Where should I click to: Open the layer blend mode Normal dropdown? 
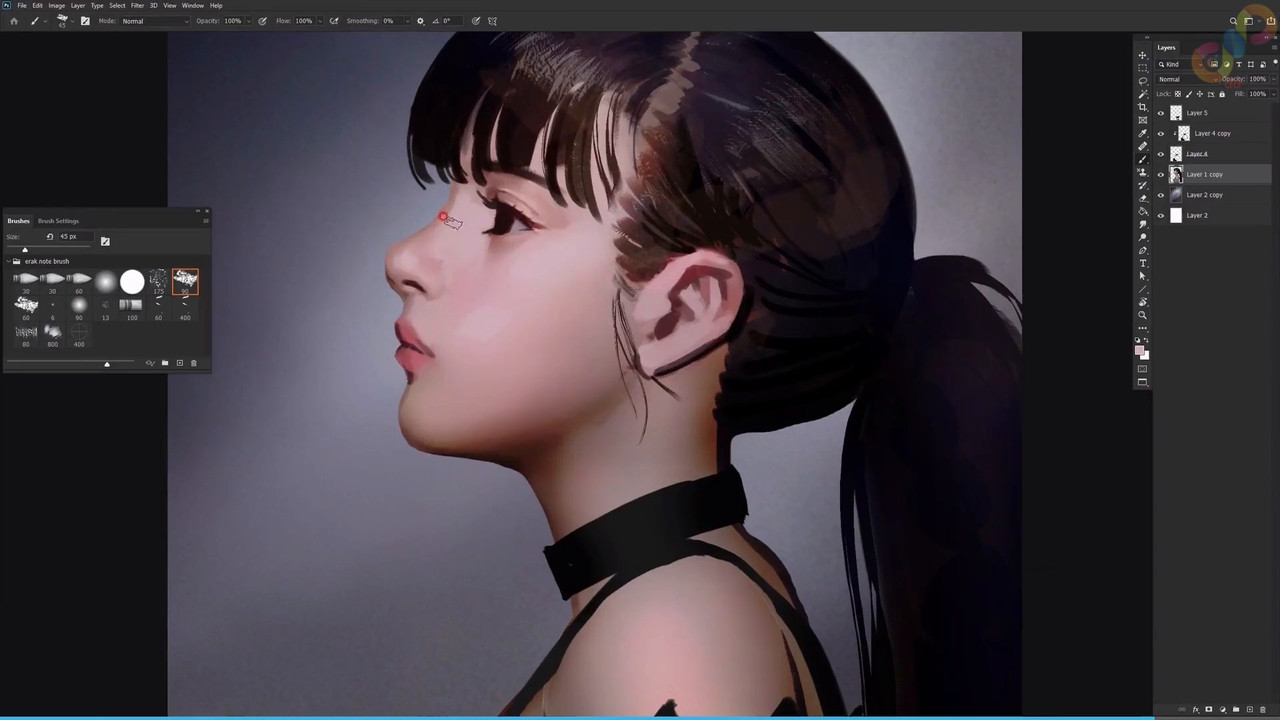(x=1186, y=79)
